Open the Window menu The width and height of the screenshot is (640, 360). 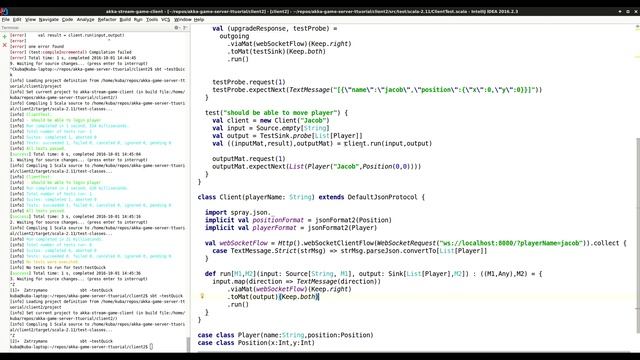click(182, 20)
